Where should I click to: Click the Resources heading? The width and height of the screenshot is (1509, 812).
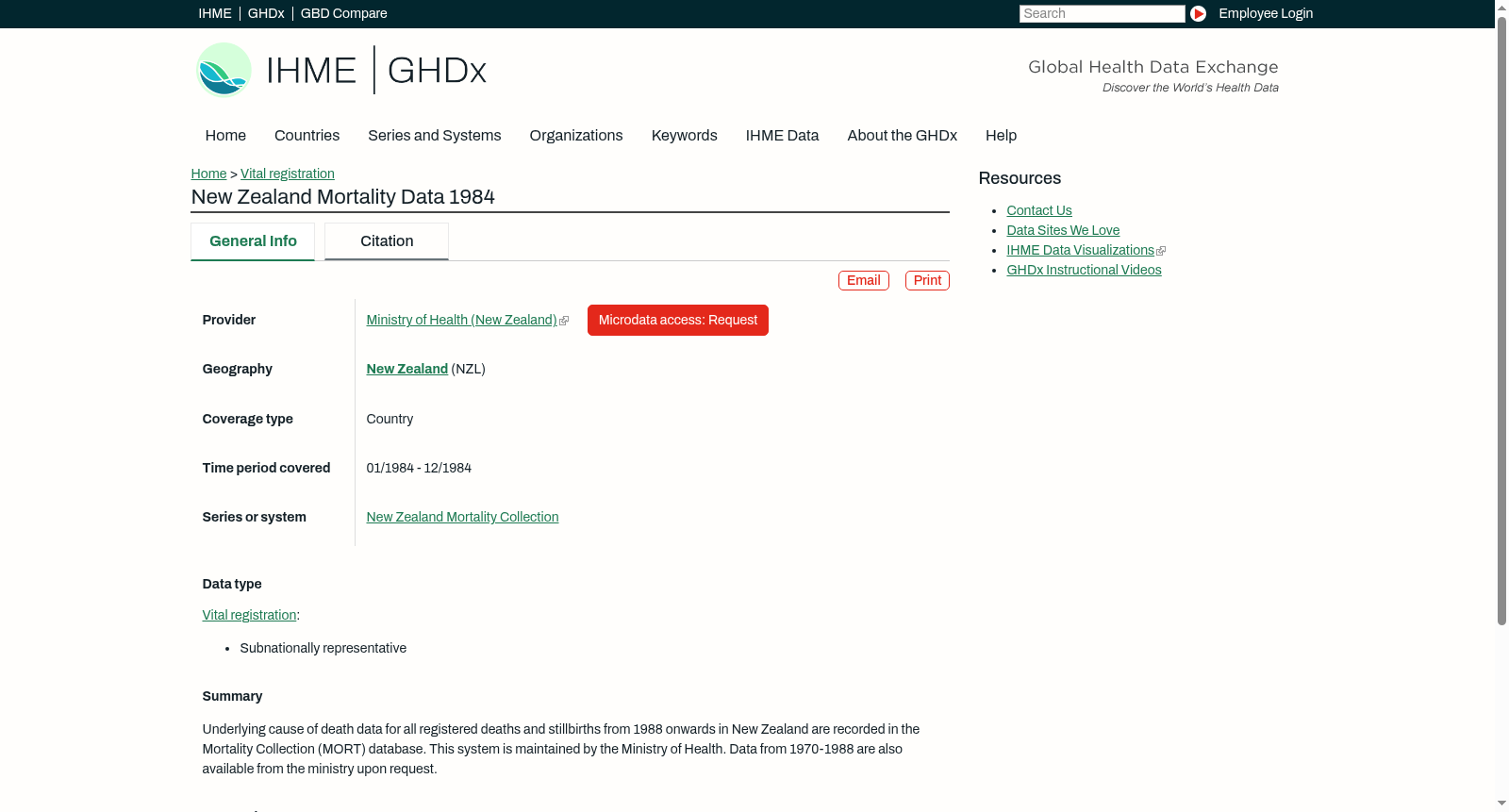point(1020,178)
